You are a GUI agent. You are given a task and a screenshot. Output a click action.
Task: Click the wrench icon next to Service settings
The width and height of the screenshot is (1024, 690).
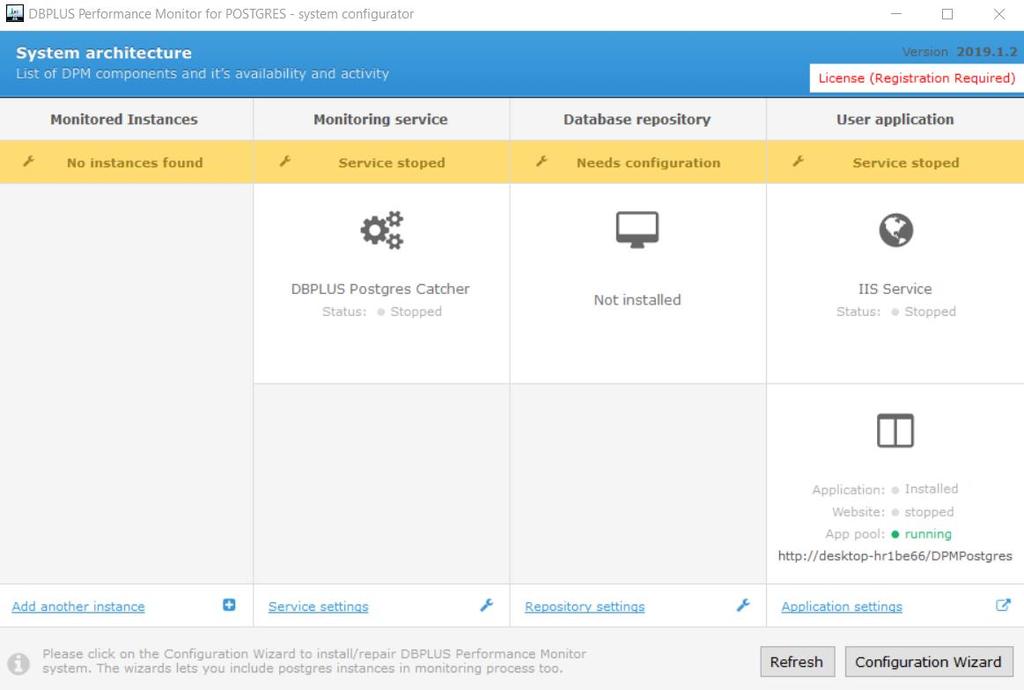pyautogui.click(x=487, y=605)
